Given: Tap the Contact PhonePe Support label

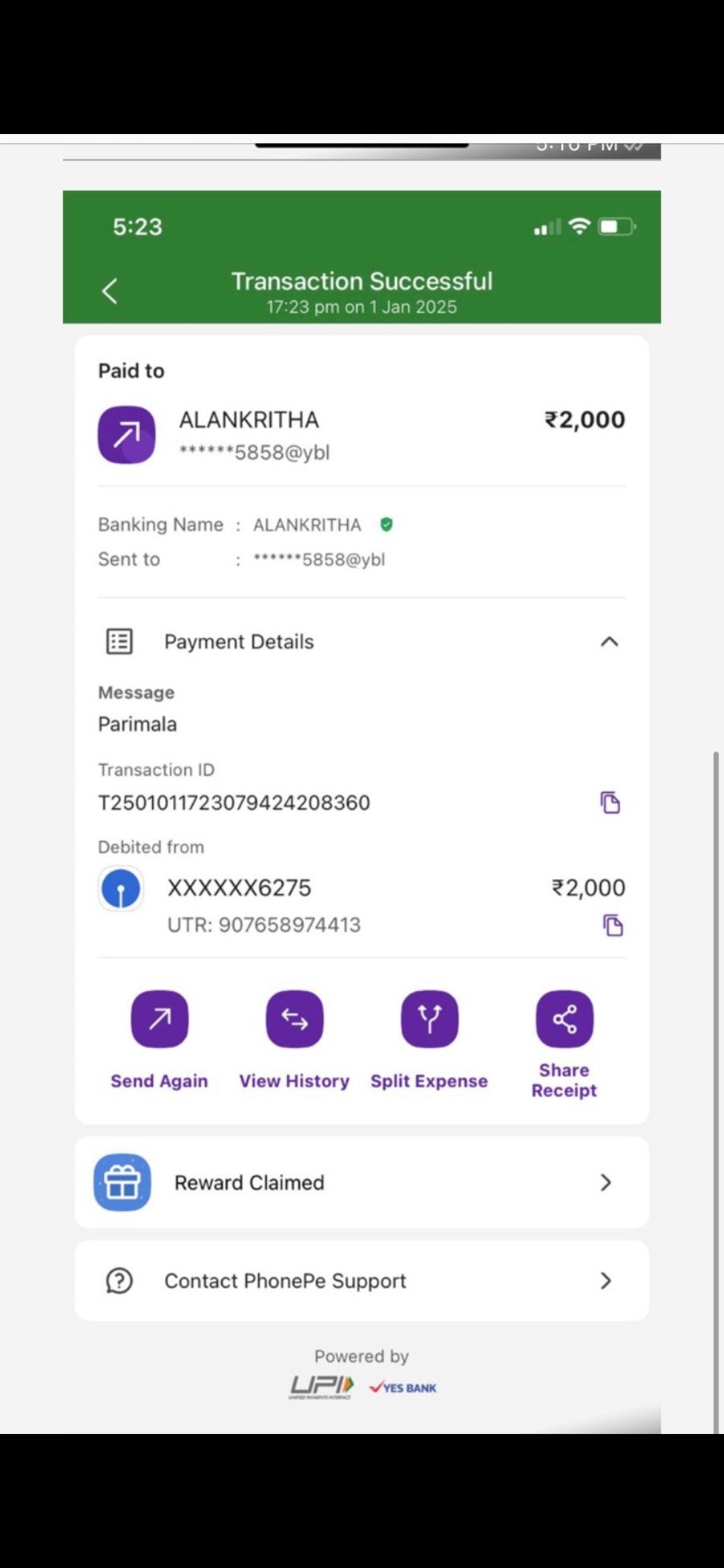Looking at the screenshot, I should 285,1281.
